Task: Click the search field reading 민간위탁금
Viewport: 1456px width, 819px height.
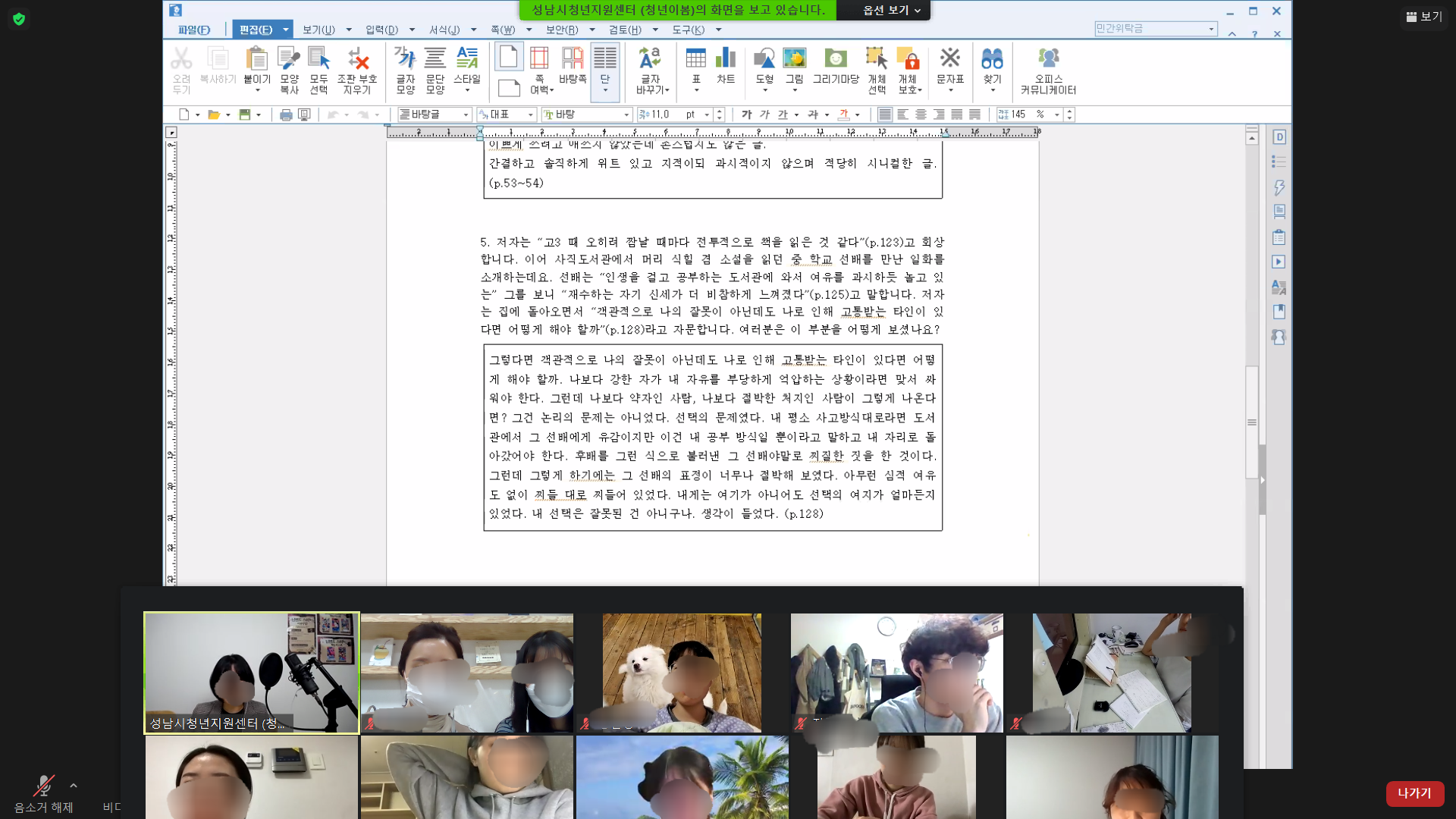Action: point(1156,29)
